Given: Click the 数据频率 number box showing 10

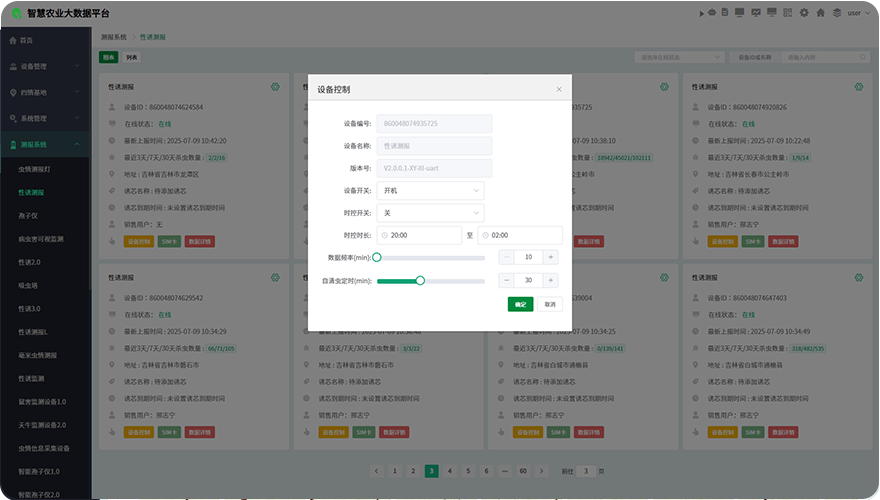Looking at the screenshot, I should point(528,257).
